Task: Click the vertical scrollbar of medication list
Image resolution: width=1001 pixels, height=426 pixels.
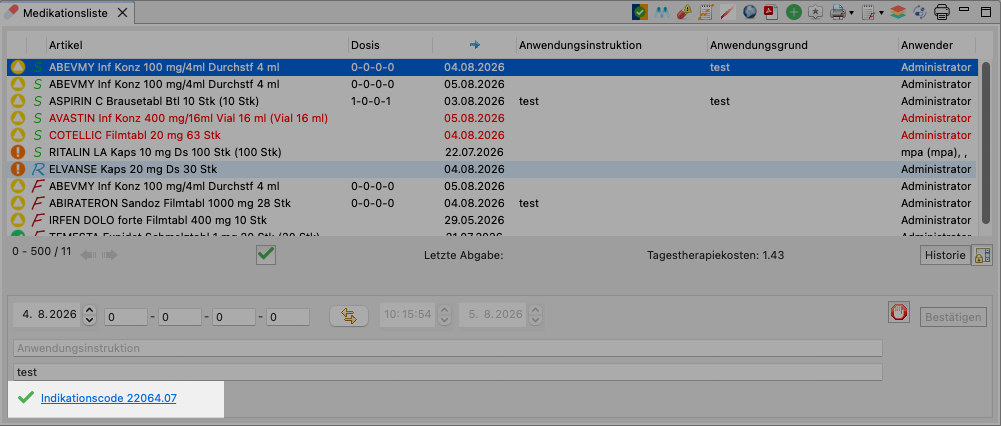Action: tap(986, 143)
